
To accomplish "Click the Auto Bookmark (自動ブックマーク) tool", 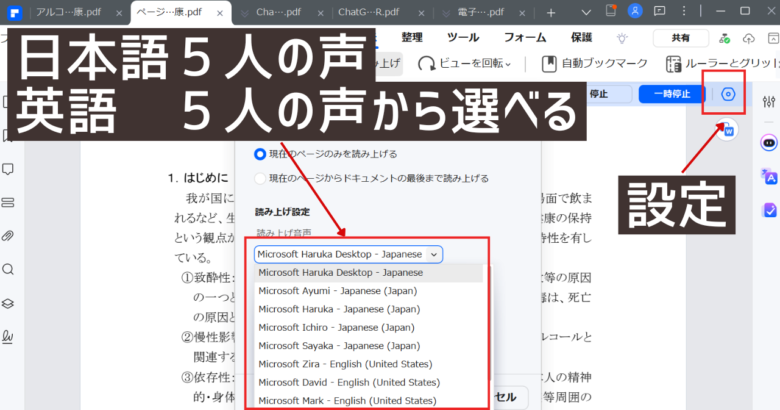I will (594, 64).
